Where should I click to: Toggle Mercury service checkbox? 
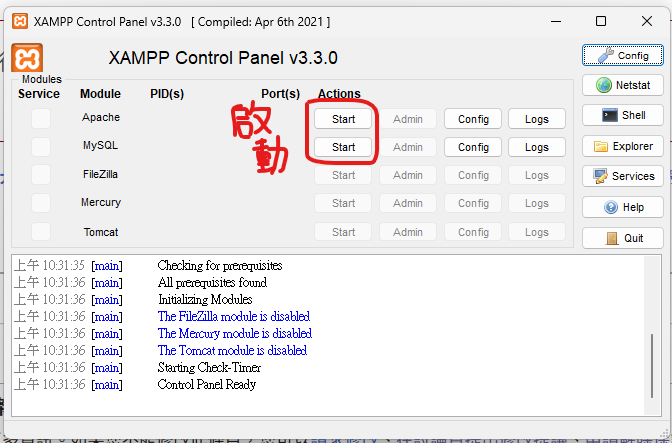pyautogui.click(x=41, y=203)
